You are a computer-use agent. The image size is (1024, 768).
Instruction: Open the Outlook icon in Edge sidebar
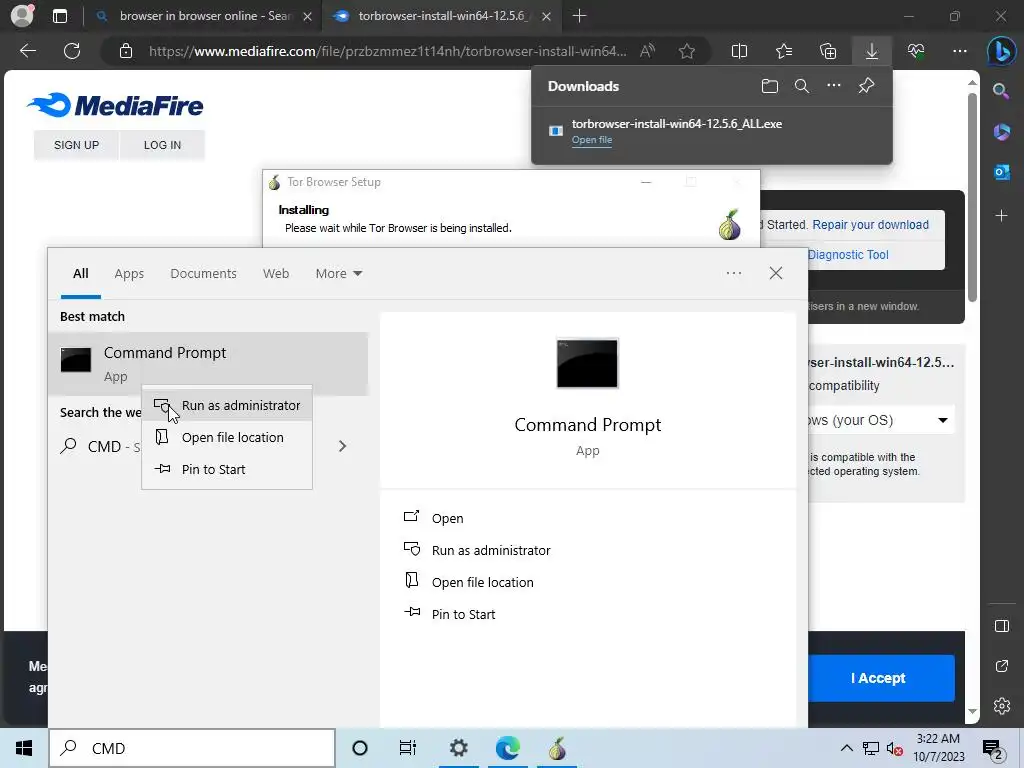click(1001, 172)
